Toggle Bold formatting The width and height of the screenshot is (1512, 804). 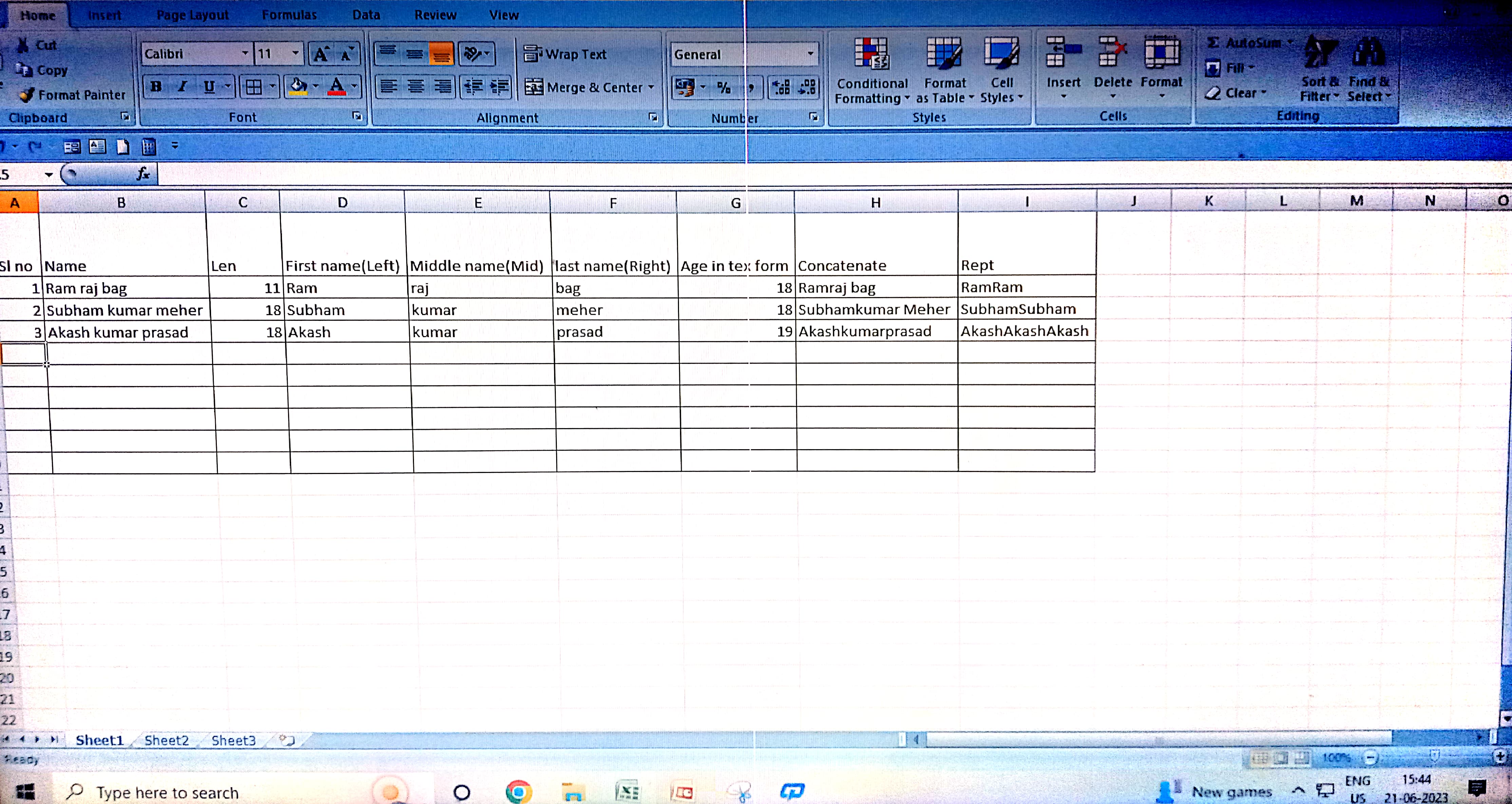(156, 87)
